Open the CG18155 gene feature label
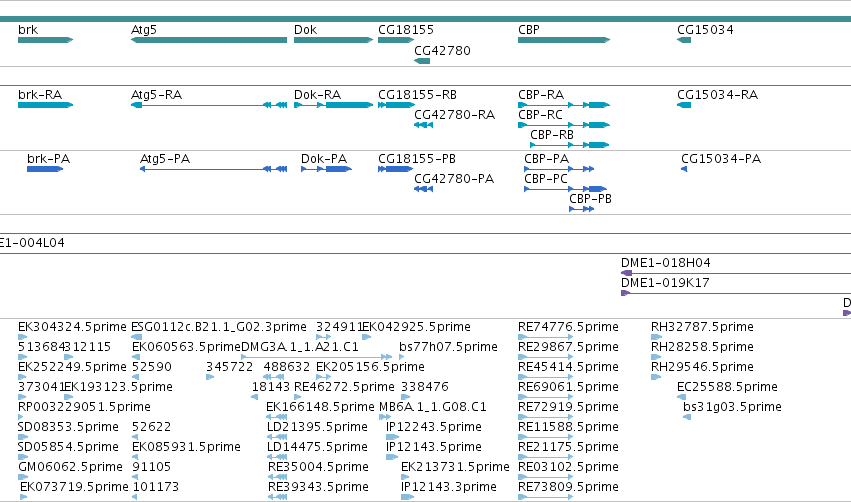The image size is (851, 502). [406, 30]
